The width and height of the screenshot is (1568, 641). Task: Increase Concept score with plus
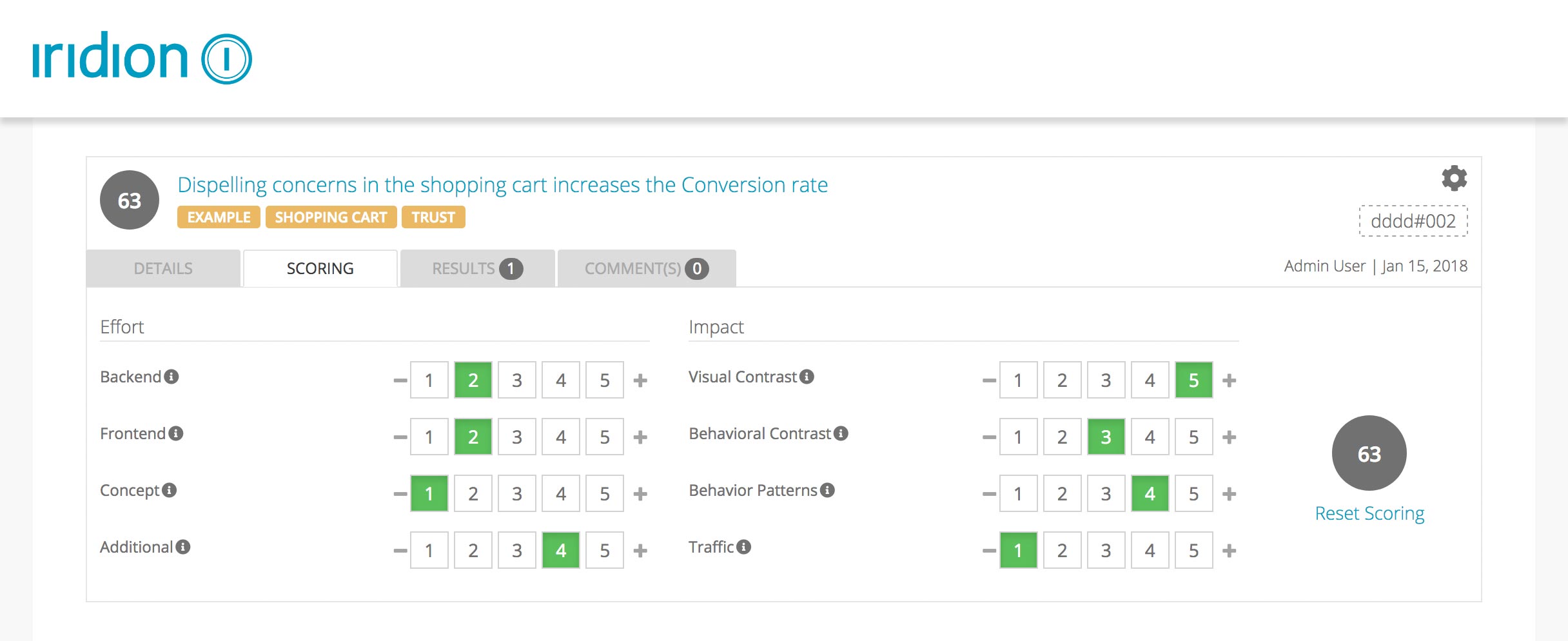(640, 494)
